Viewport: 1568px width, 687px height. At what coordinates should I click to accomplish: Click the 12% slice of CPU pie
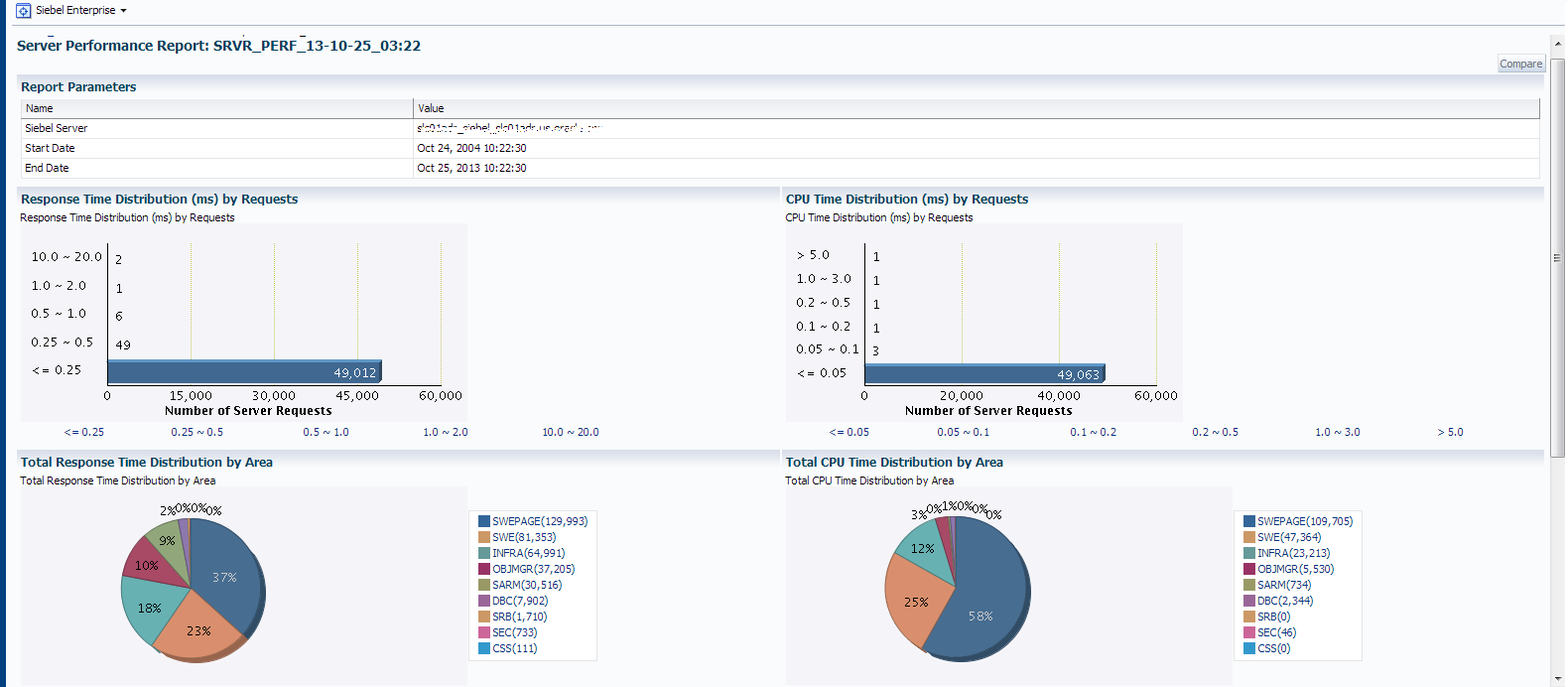click(x=923, y=549)
